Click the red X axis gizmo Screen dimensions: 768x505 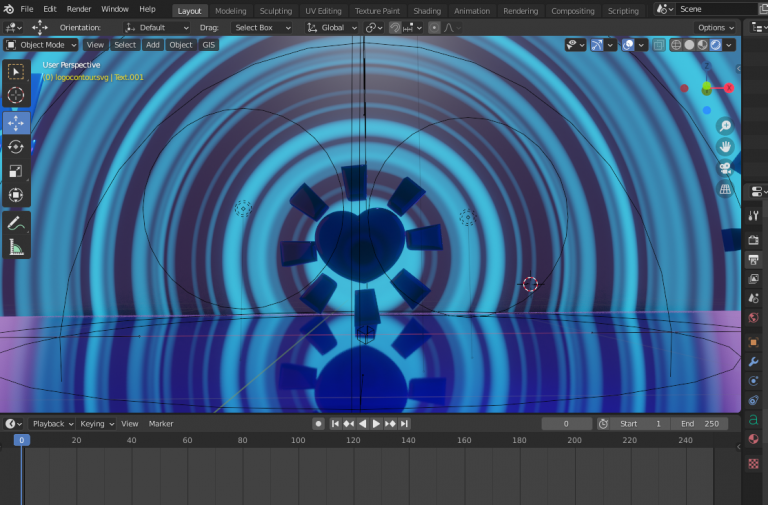[729, 88]
